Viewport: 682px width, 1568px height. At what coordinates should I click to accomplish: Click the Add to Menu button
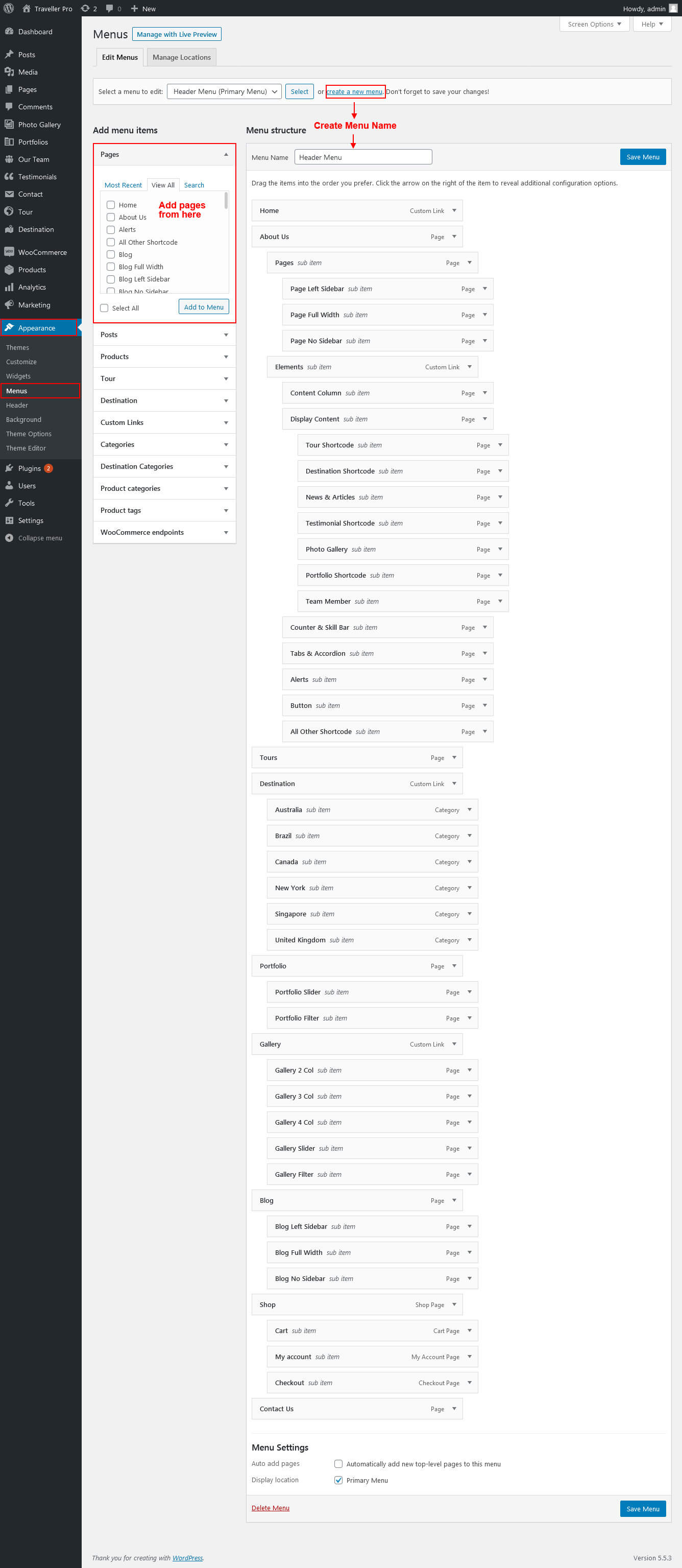tap(204, 307)
